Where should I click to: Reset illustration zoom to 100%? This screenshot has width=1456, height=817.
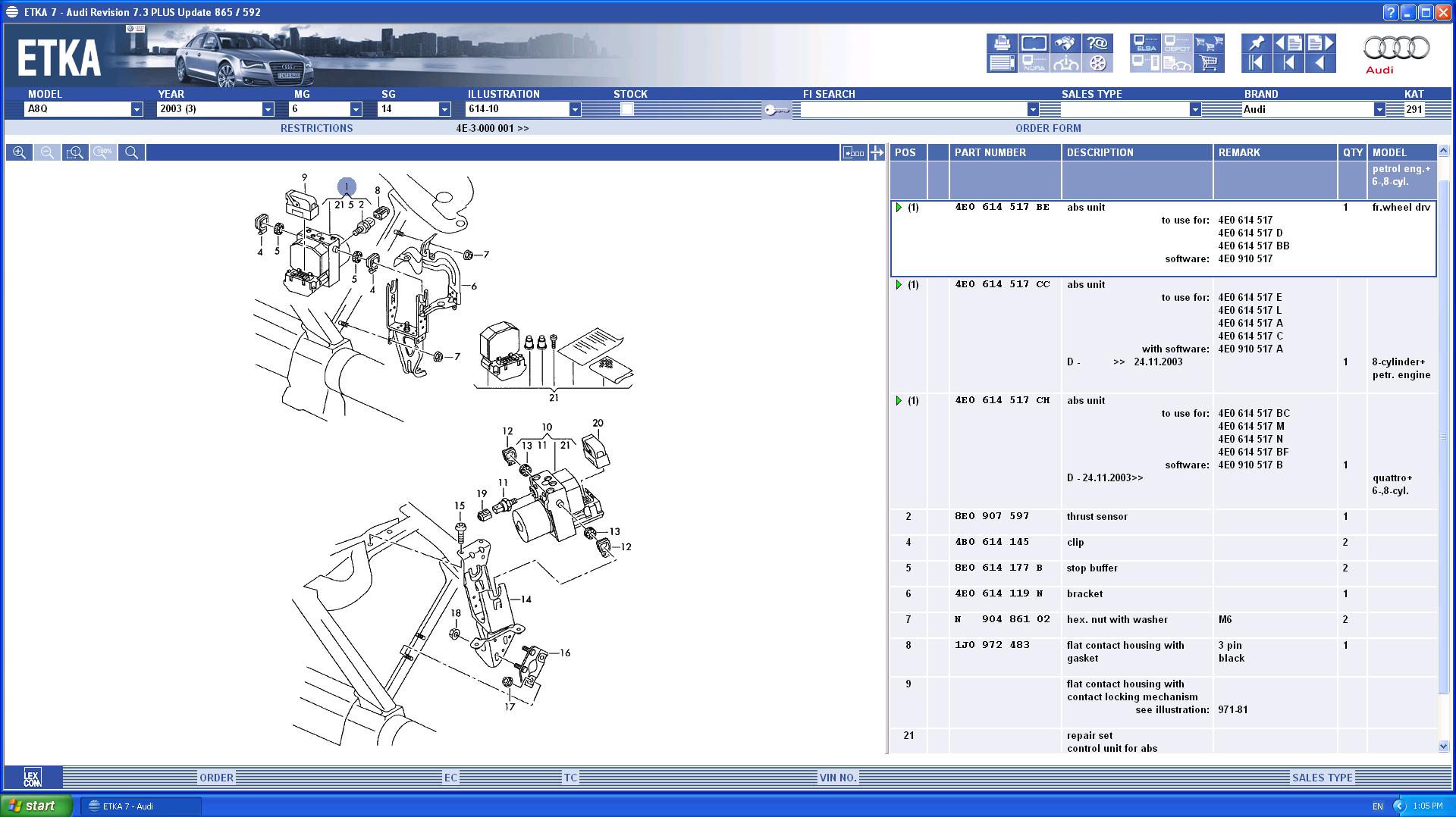pos(103,152)
